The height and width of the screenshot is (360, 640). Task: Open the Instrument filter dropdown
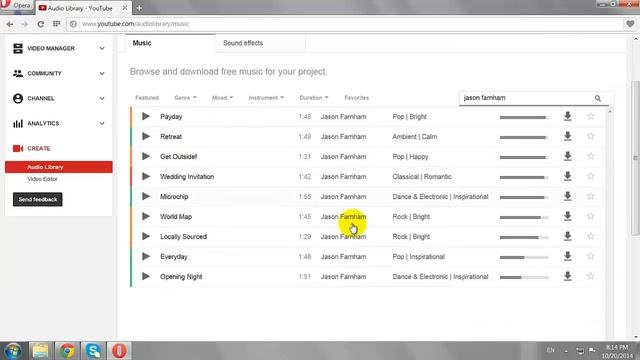click(x=266, y=98)
